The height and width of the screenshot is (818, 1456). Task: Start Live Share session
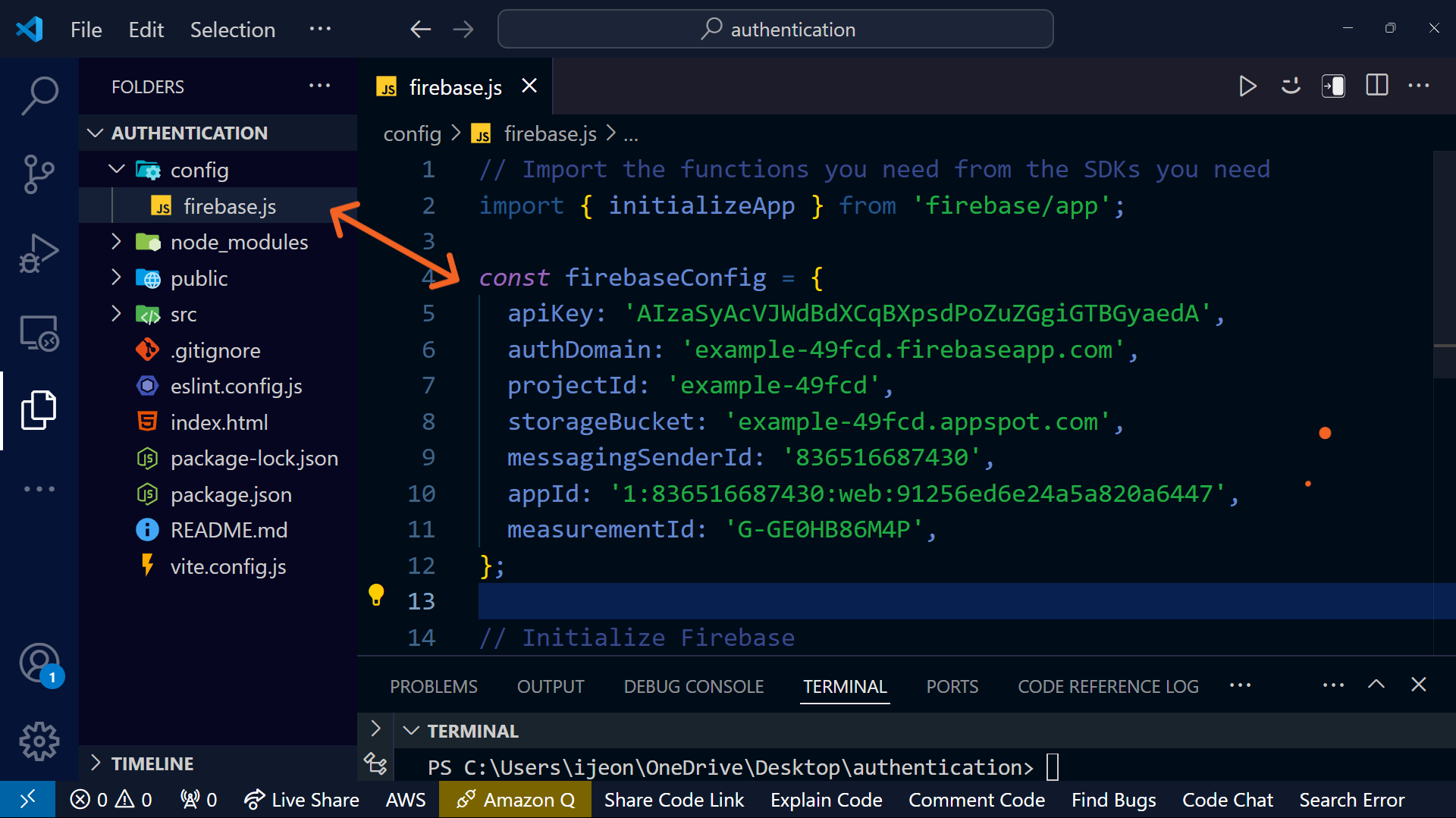302,800
